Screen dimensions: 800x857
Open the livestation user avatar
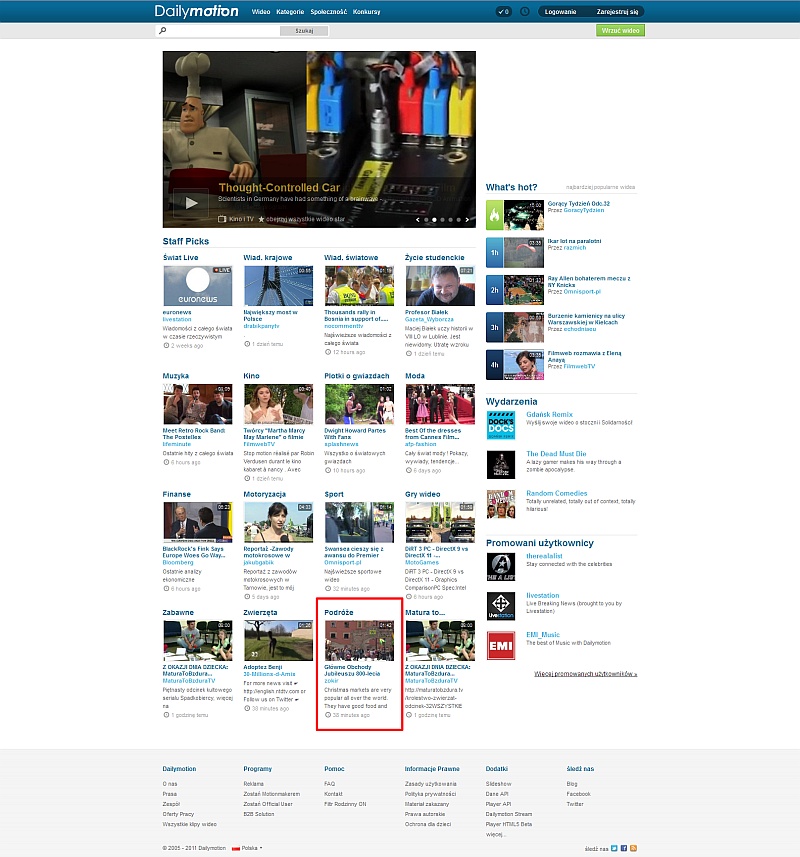(501, 606)
